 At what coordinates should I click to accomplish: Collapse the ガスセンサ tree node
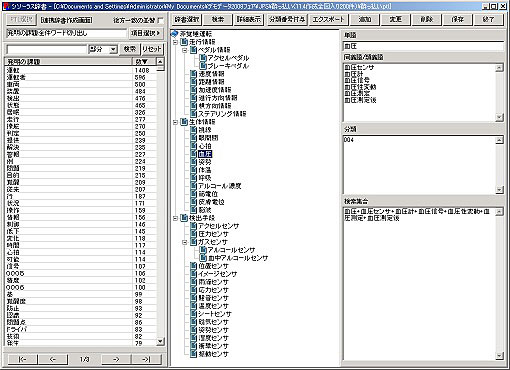point(185,242)
